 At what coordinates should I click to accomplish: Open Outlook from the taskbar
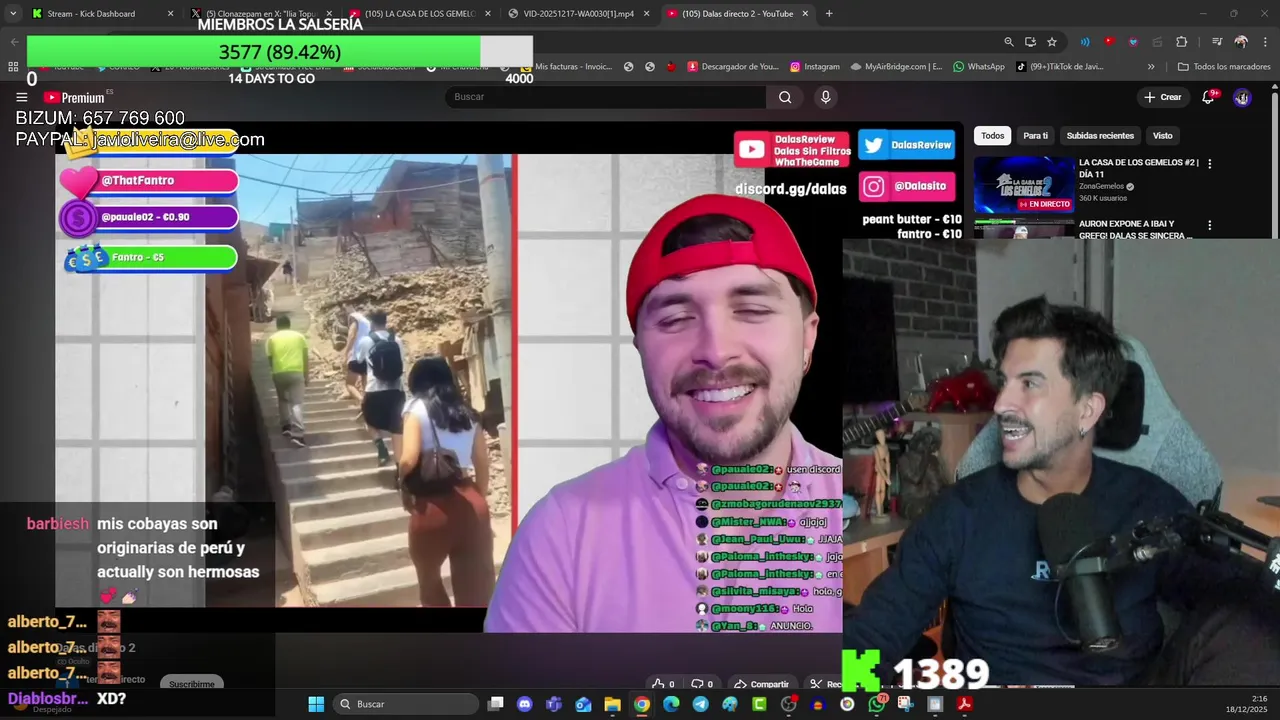pyautogui.click(x=583, y=704)
